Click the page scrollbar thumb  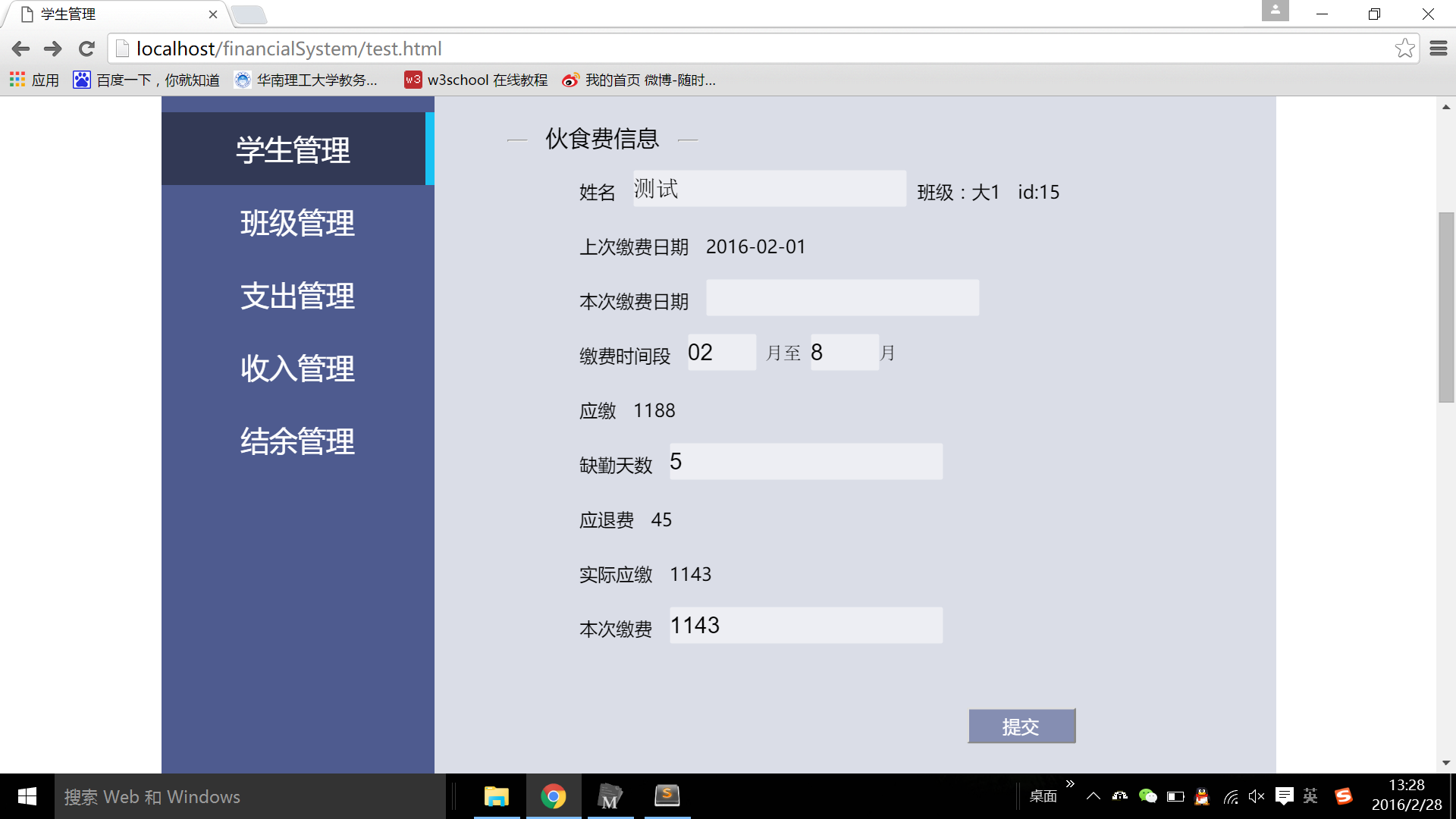(1446, 307)
